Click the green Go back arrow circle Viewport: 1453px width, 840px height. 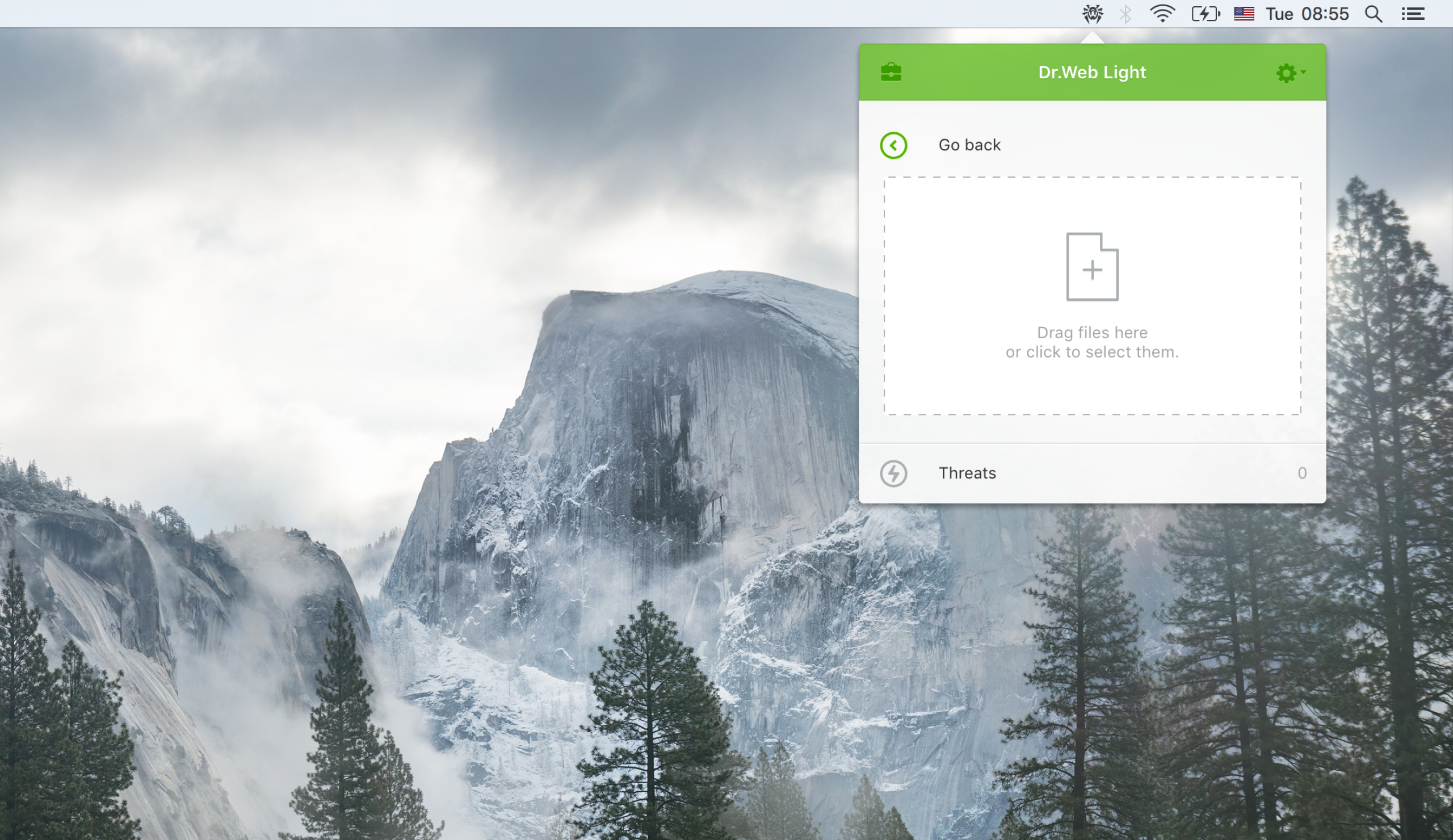pos(893,145)
